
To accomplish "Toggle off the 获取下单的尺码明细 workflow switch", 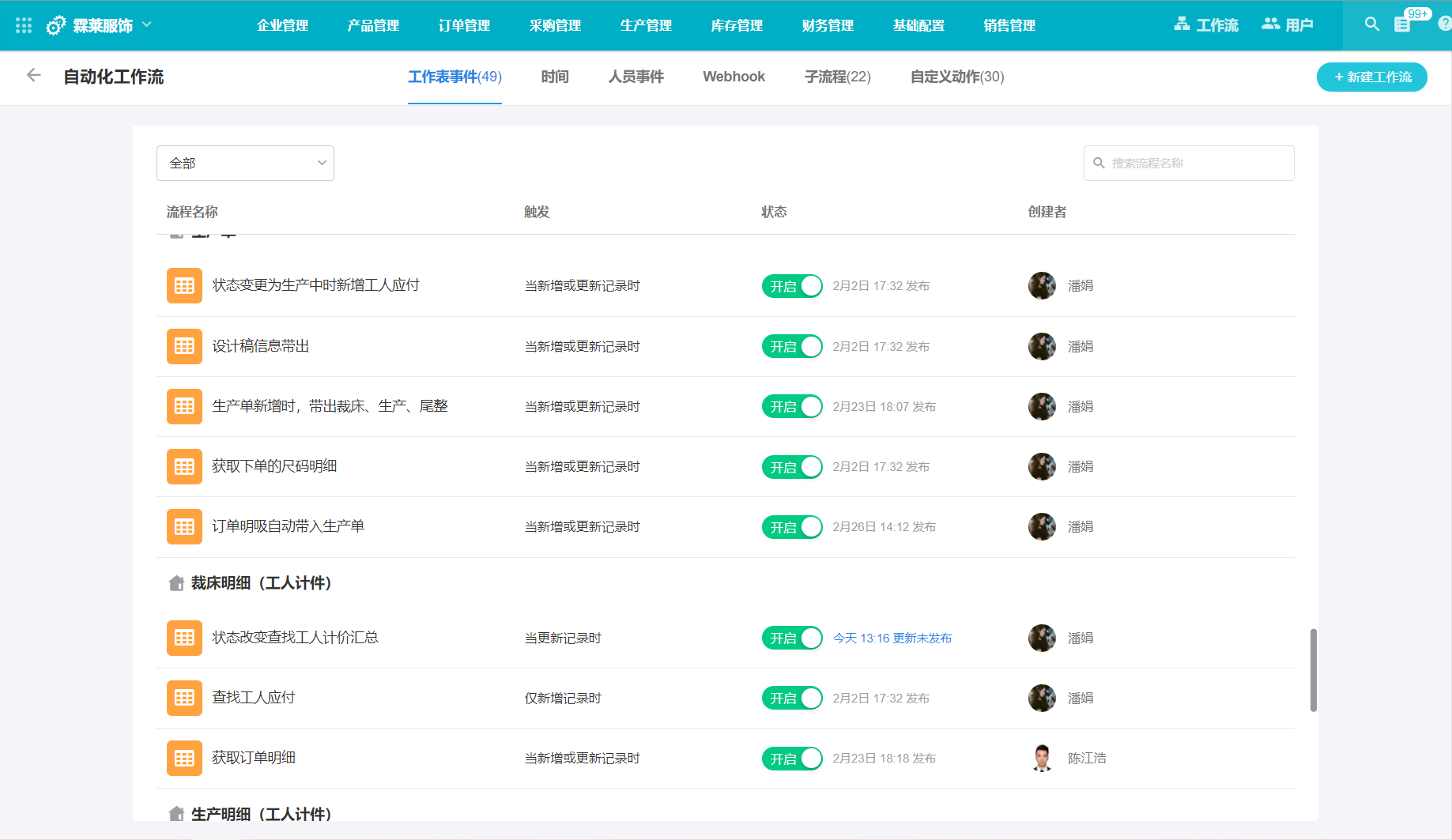I will [792, 467].
